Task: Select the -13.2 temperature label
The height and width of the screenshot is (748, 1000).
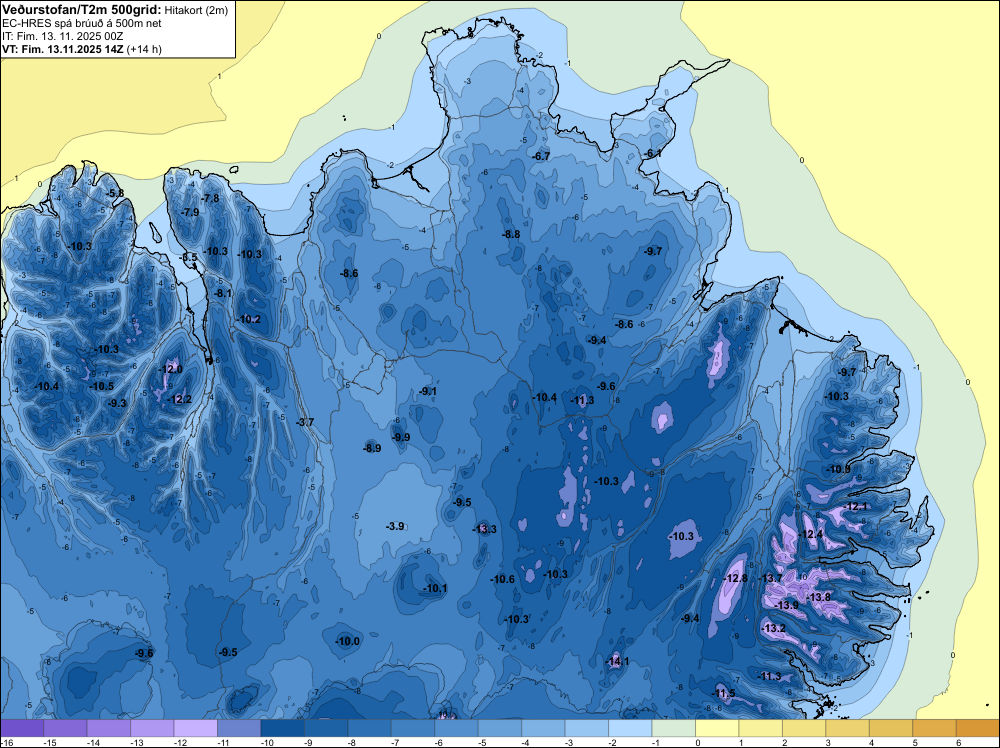Action: [x=774, y=629]
